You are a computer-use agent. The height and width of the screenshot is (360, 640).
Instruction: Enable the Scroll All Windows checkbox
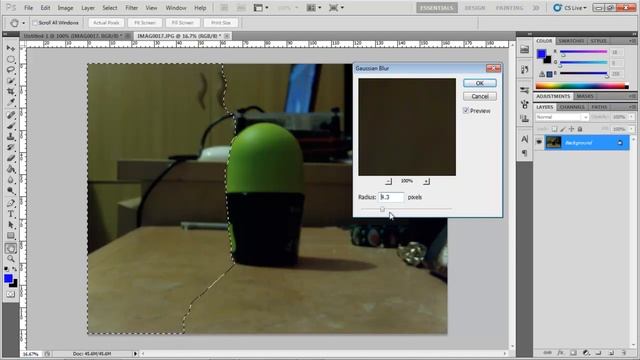(35, 23)
